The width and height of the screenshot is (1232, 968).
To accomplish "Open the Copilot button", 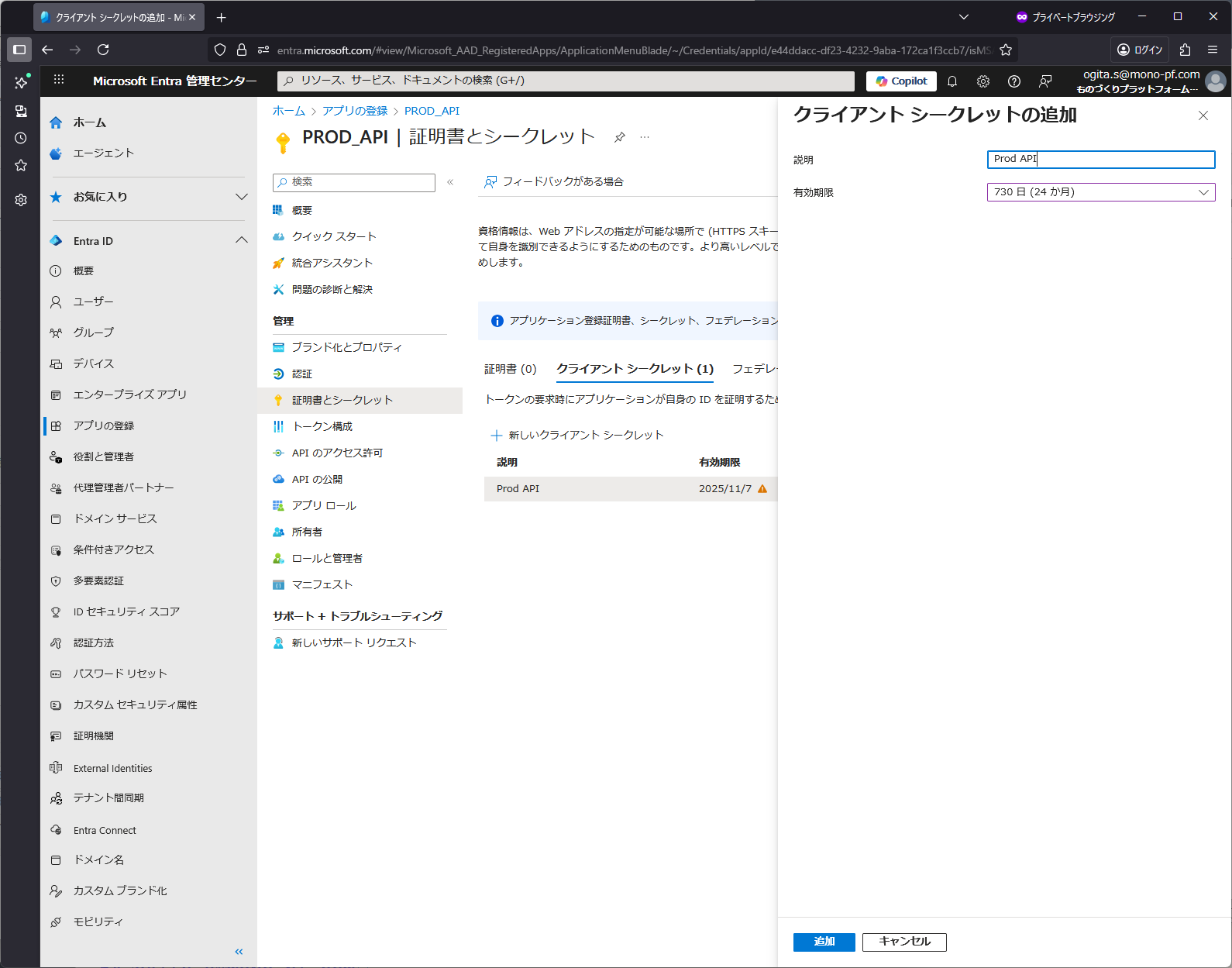I will (901, 81).
